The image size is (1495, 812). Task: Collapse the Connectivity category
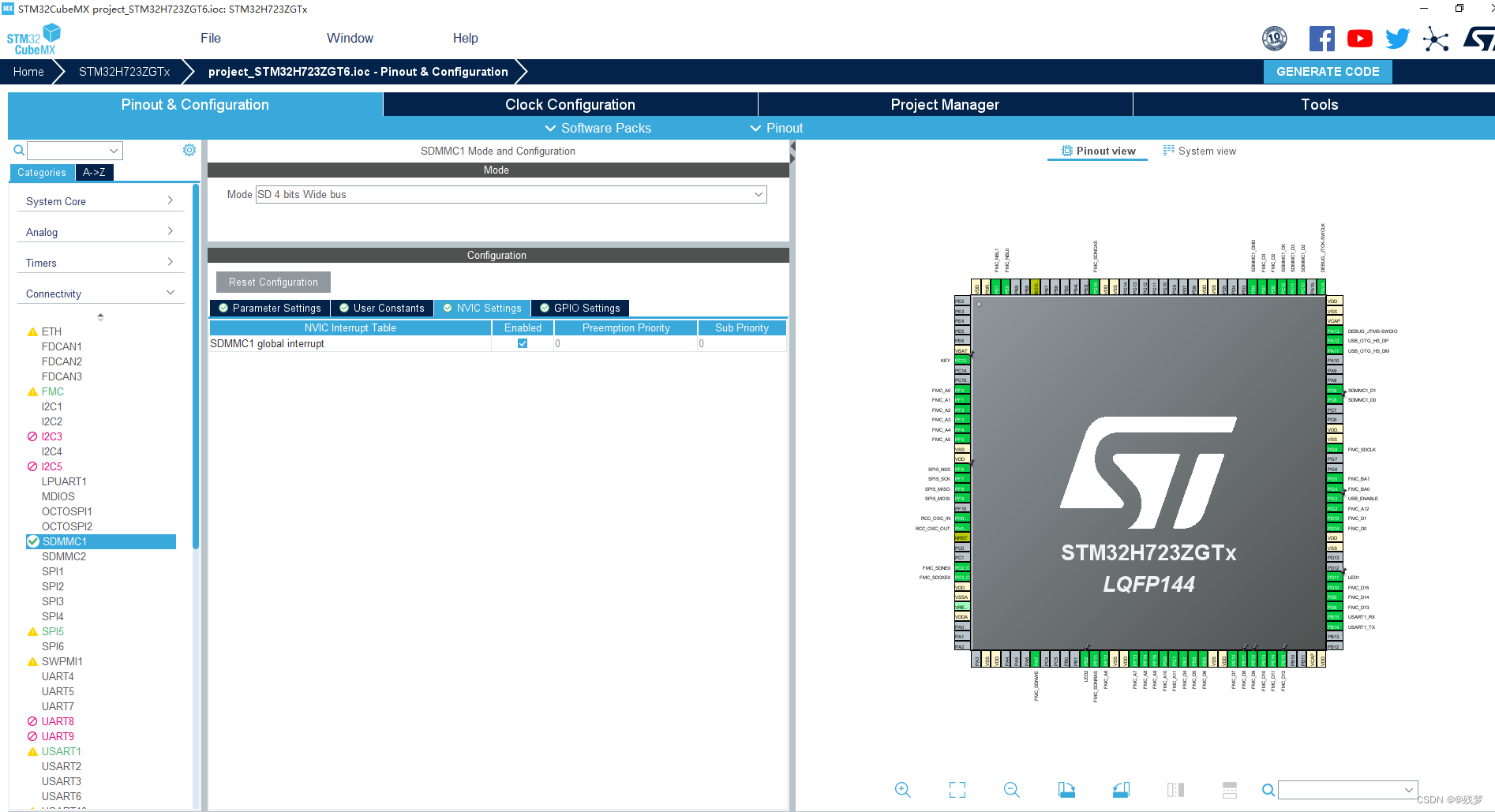(99, 294)
